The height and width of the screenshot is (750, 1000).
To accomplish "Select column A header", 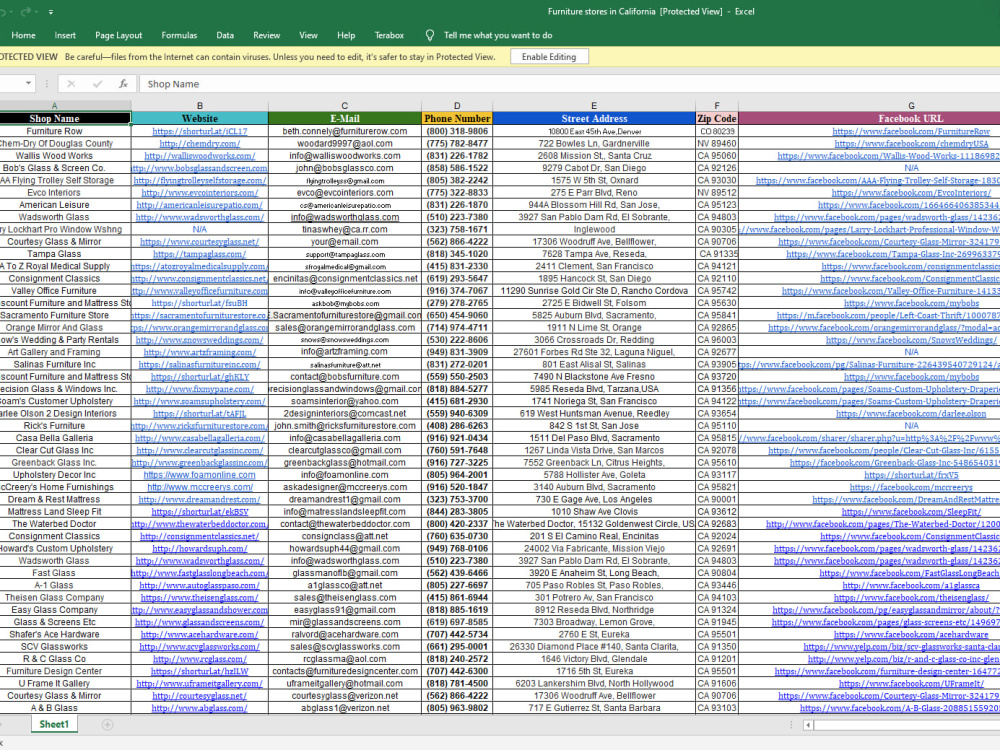I will [54, 106].
